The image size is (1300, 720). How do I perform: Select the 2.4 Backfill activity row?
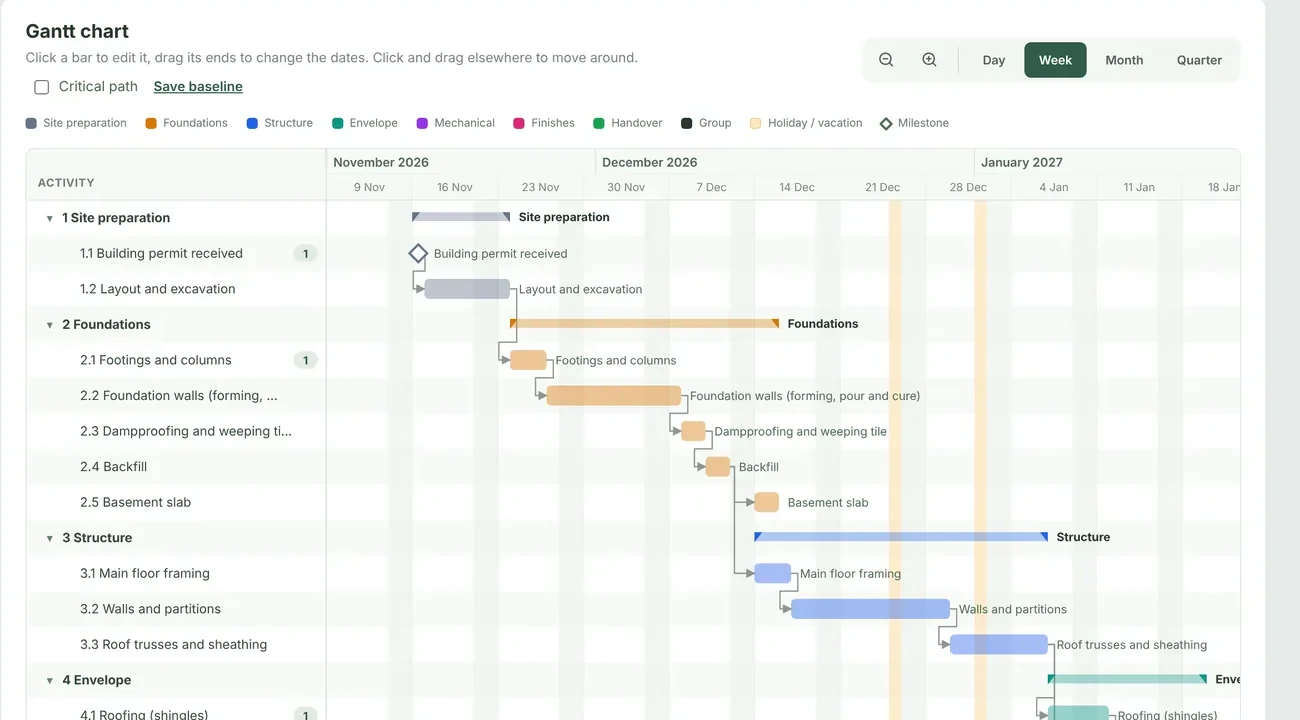coord(176,467)
